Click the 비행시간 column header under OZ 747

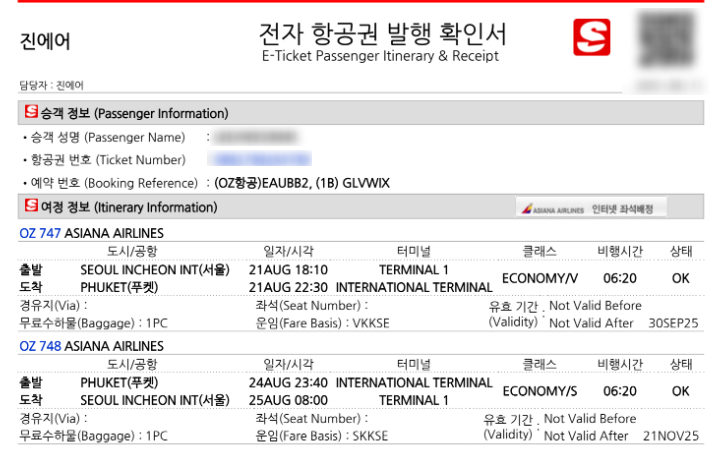[x=620, y=251]
